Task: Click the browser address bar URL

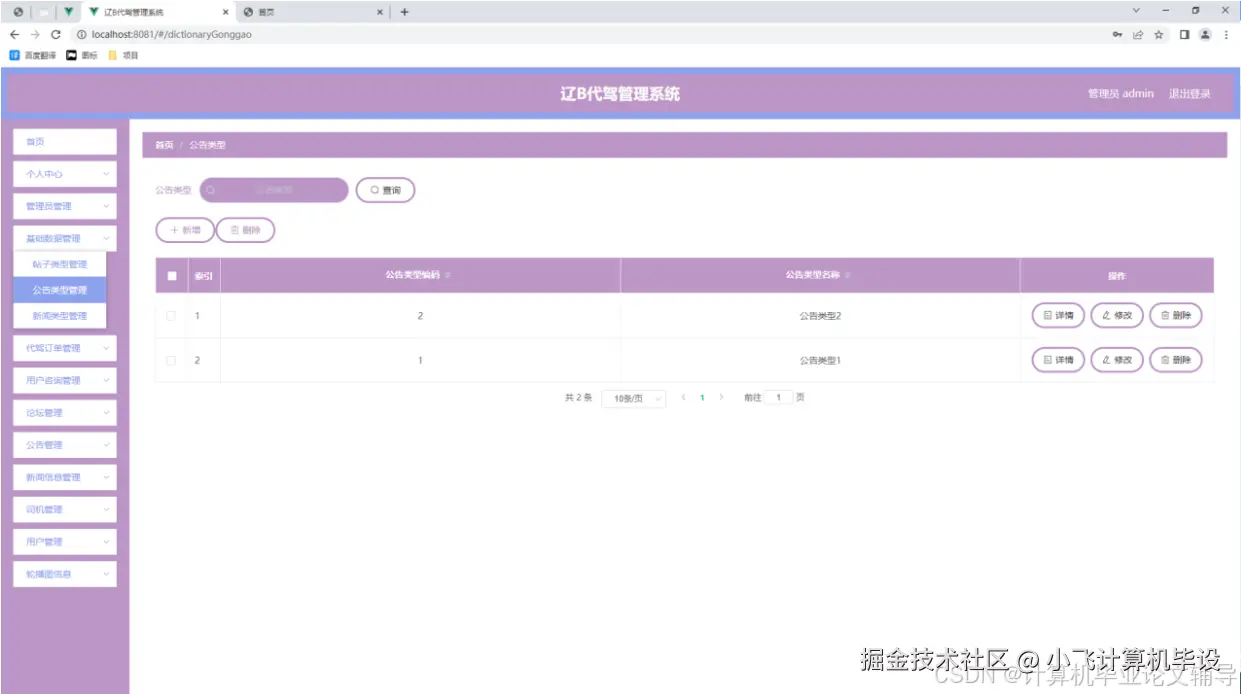Action: point(172,34)
